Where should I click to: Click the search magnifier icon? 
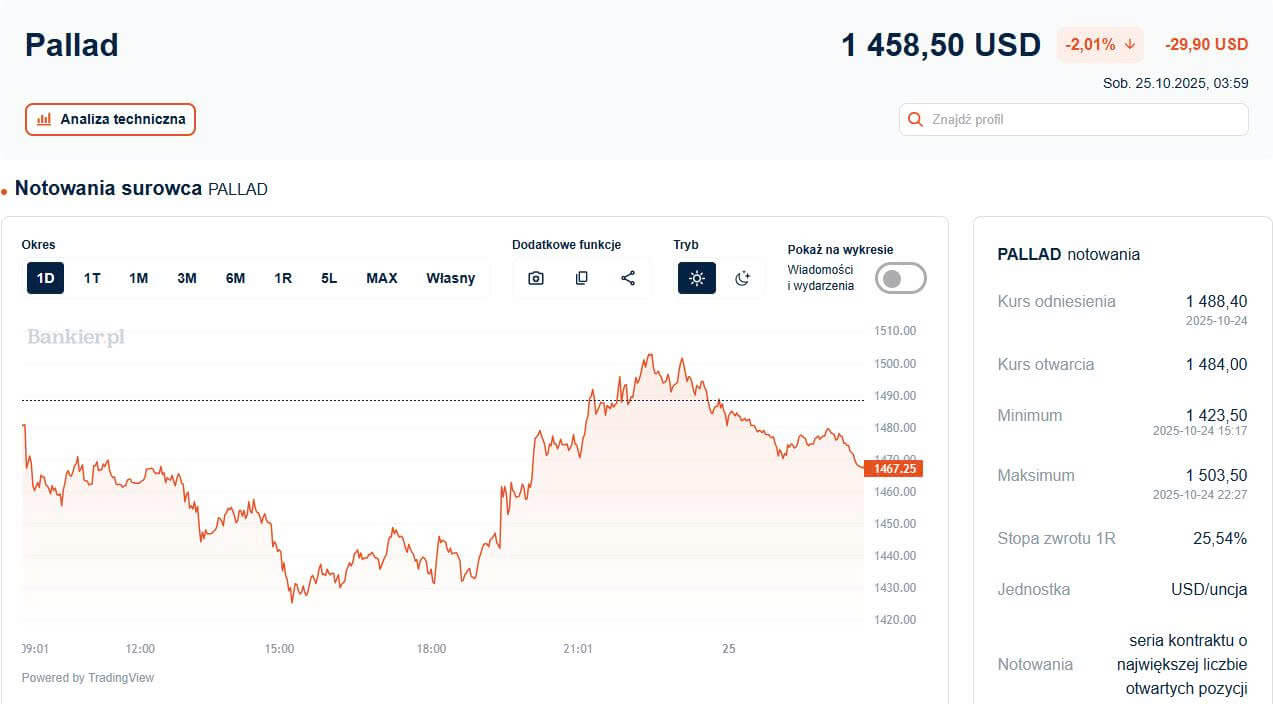tap(915, 120)
